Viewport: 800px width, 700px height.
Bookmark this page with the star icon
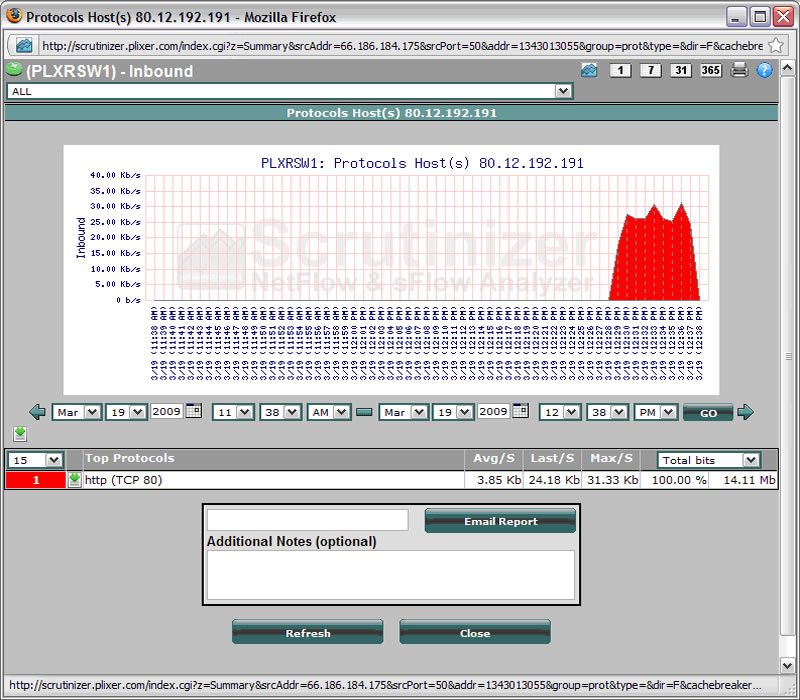(776, 45)
